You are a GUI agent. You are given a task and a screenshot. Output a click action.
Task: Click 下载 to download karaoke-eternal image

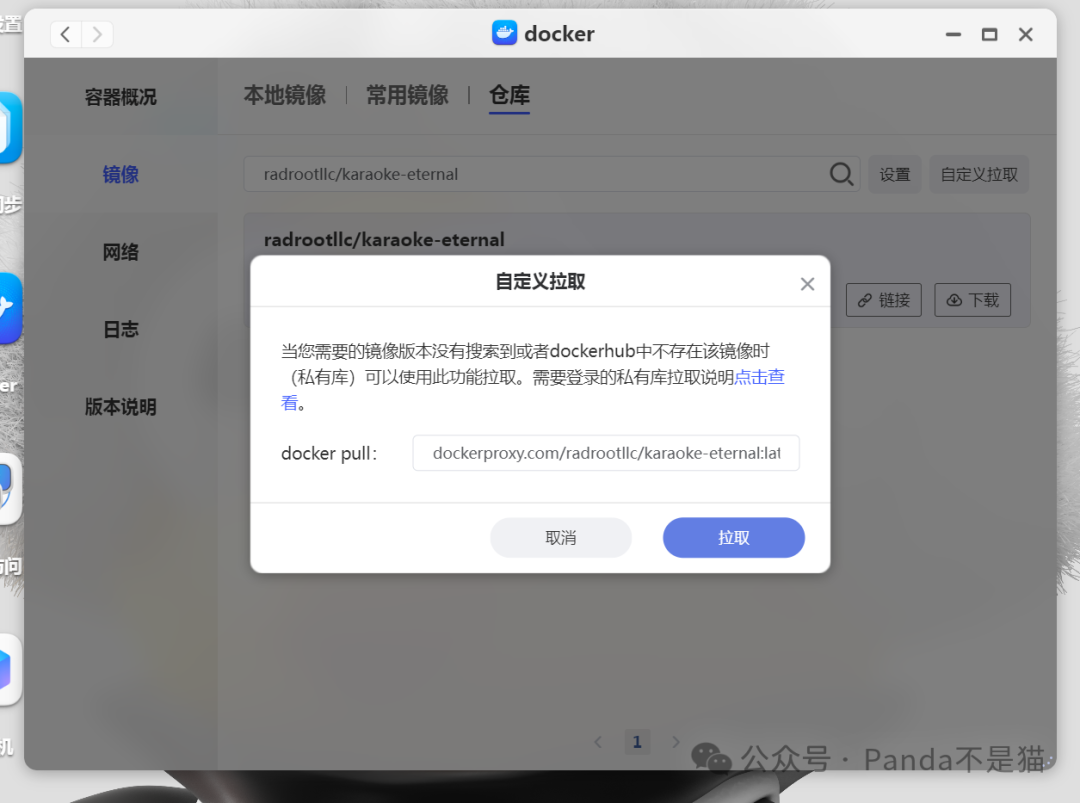point(973,300)
